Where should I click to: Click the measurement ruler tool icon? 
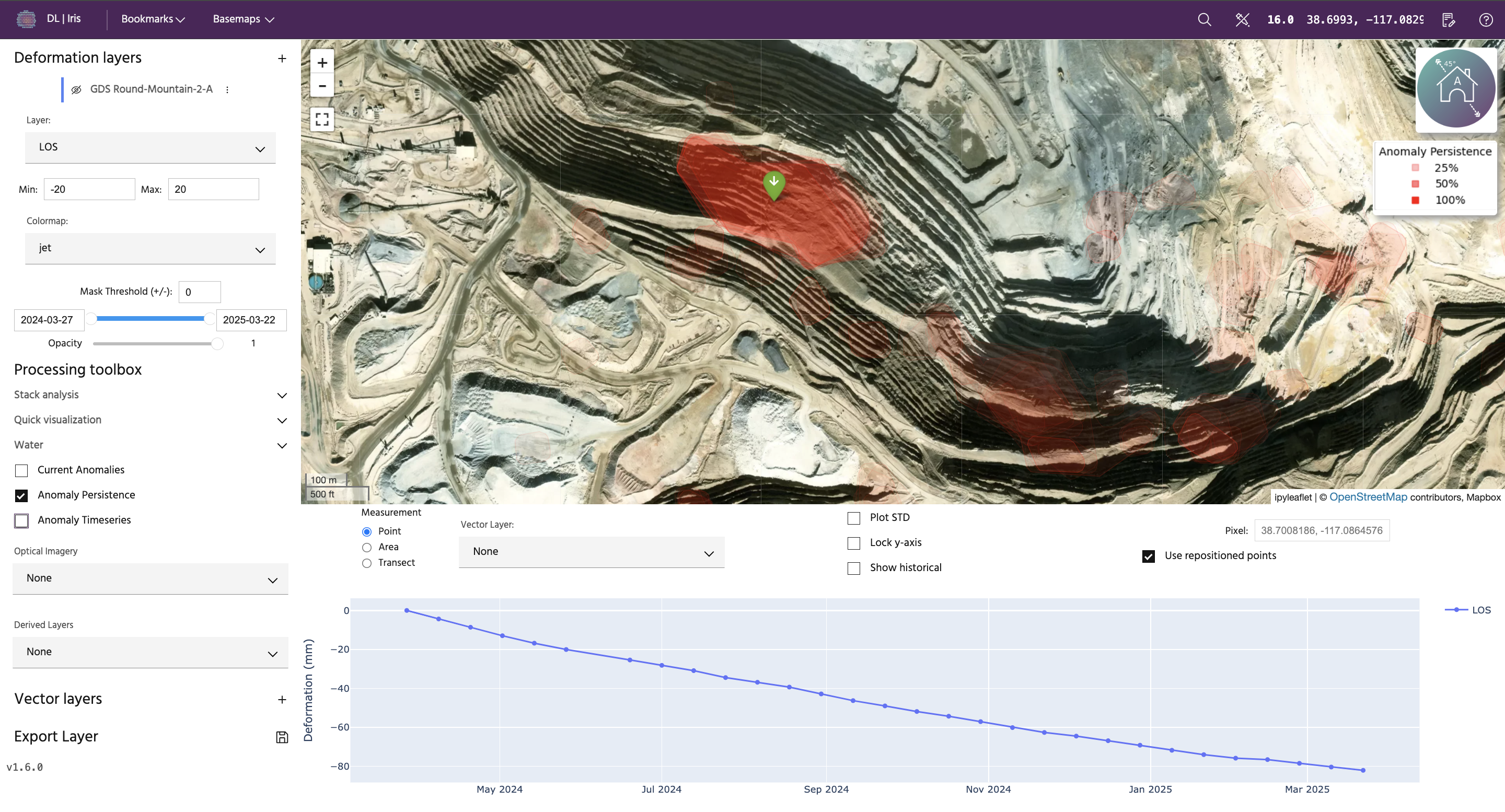1242,19
